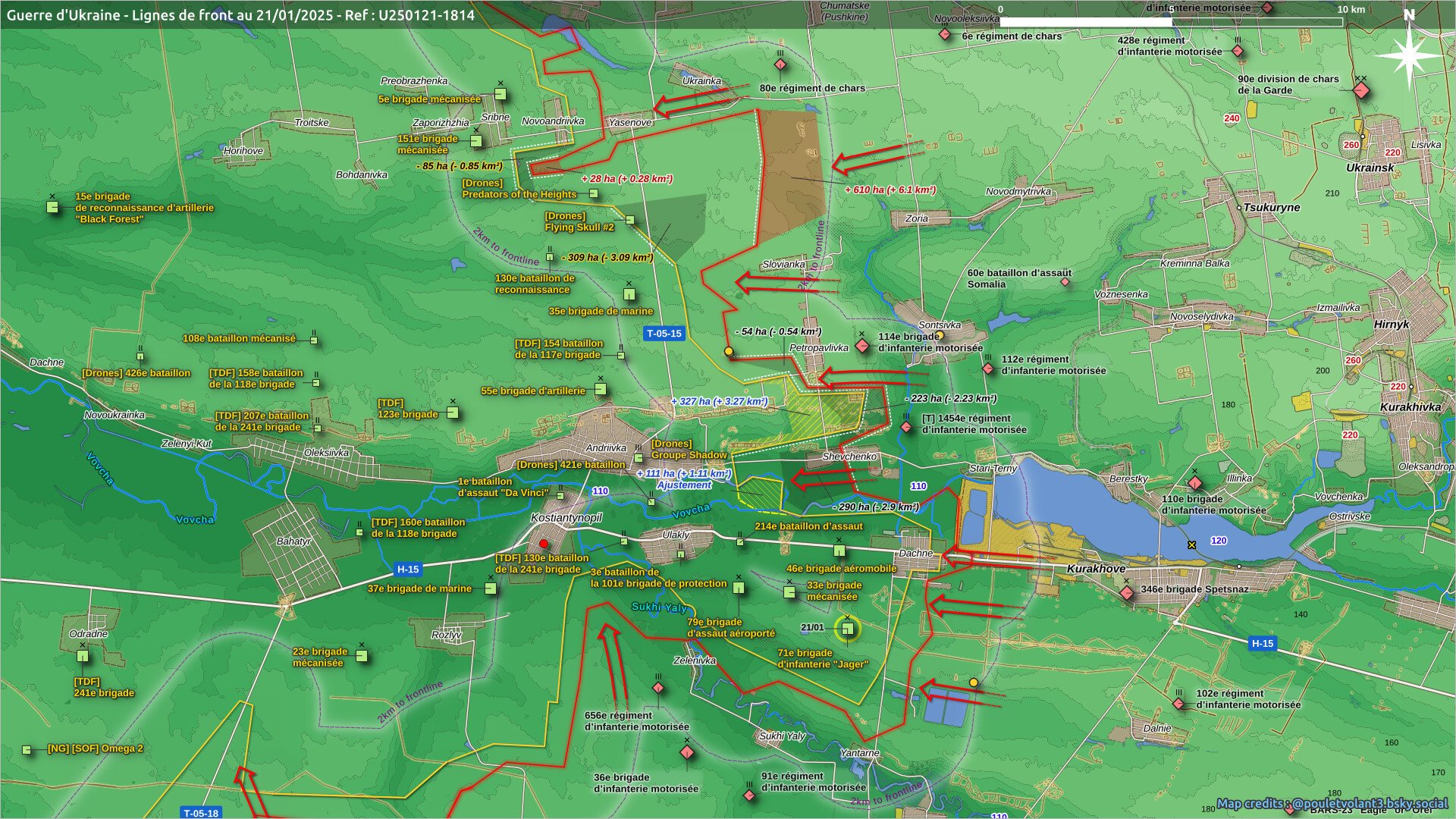This screenshot has height=819, width=1456.
Task: Click the T-05-18 road shield
Action: click(x=201, y=813)
